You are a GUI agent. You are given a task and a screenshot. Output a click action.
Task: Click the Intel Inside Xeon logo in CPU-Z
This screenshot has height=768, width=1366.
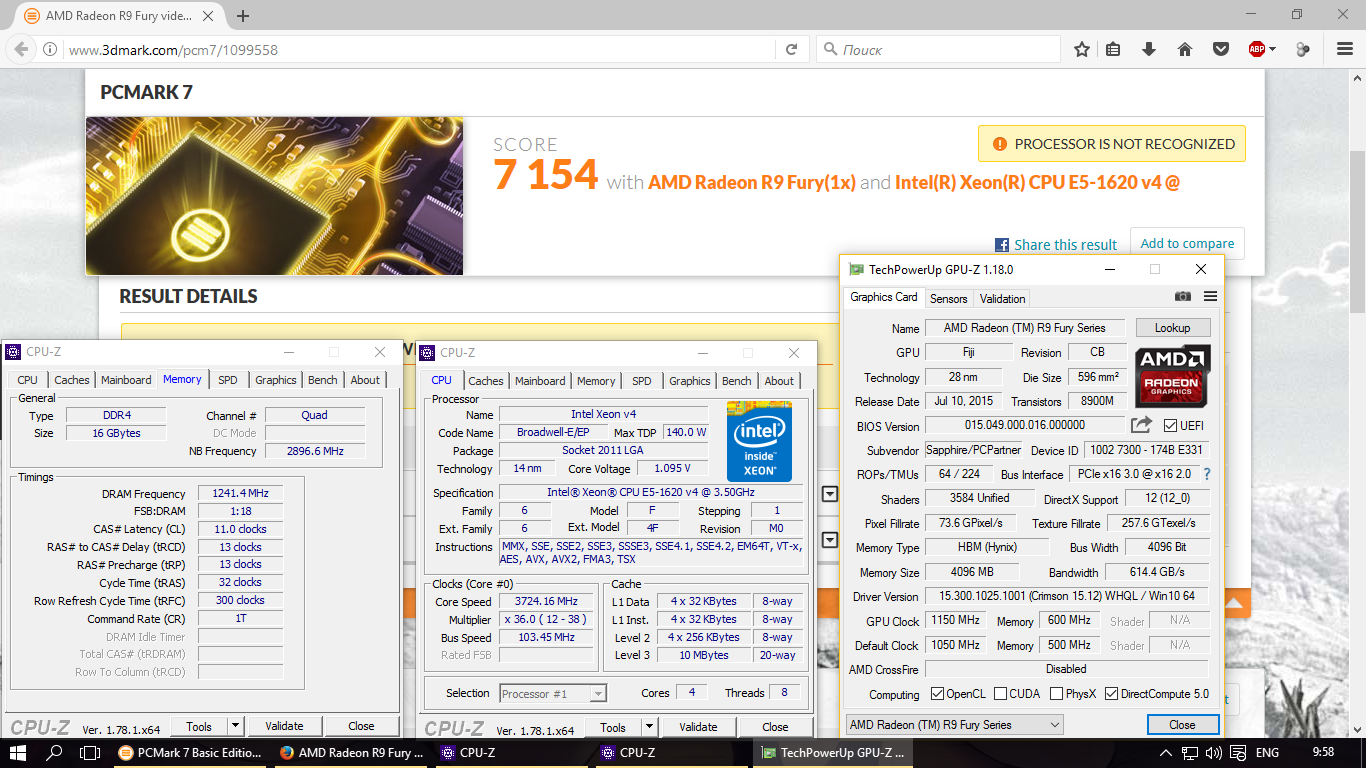click(759, 442)
